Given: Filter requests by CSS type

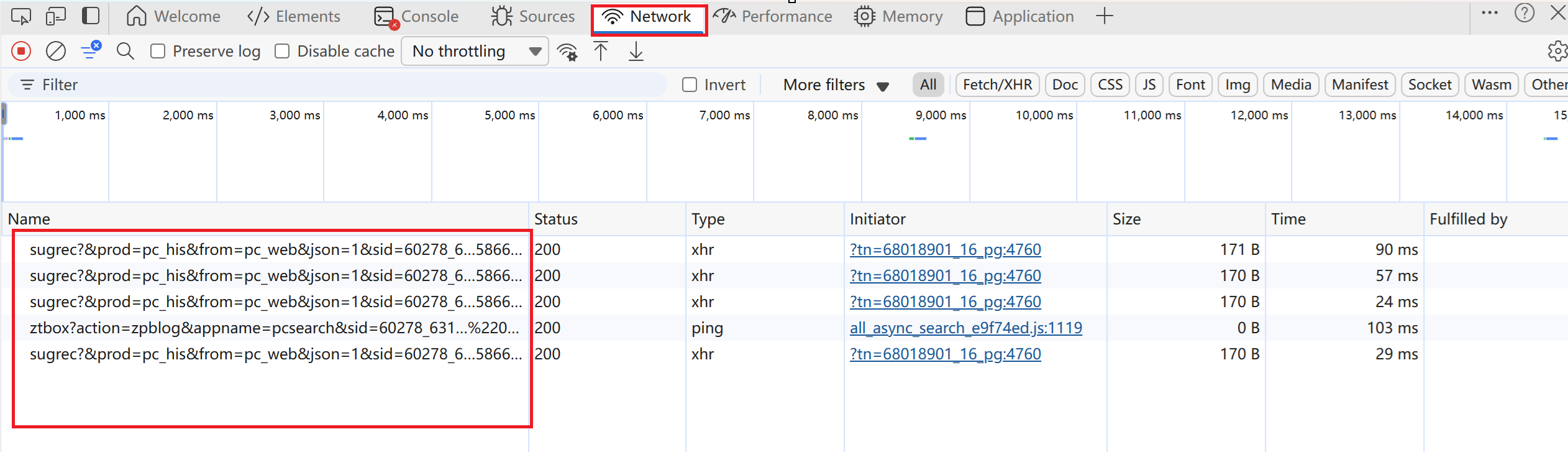Looking at the screenshot, I should [x=1110, y=85].
